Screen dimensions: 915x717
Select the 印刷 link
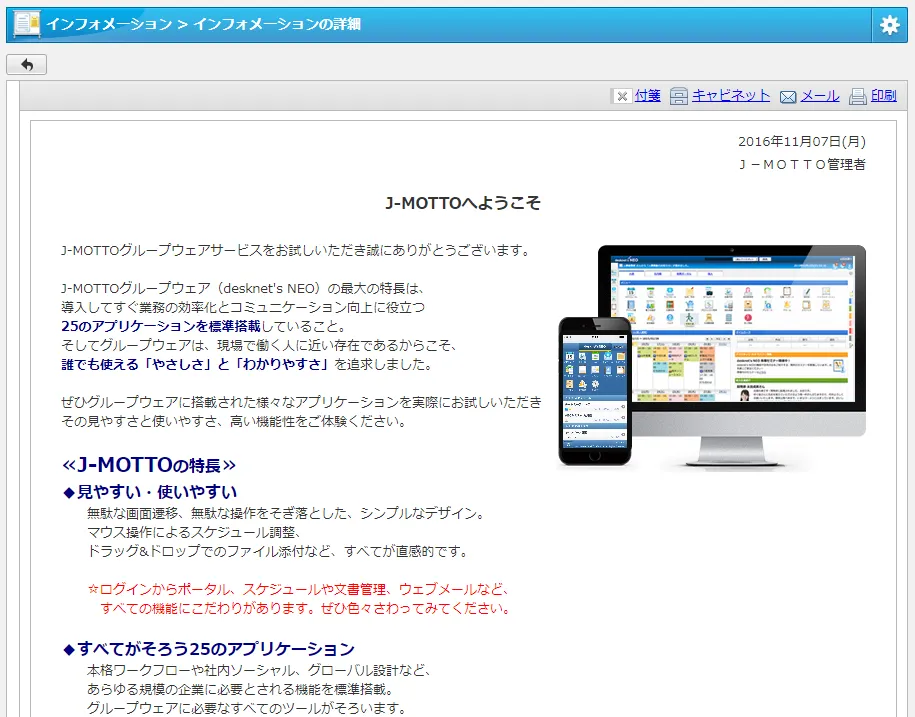point(883,96)
